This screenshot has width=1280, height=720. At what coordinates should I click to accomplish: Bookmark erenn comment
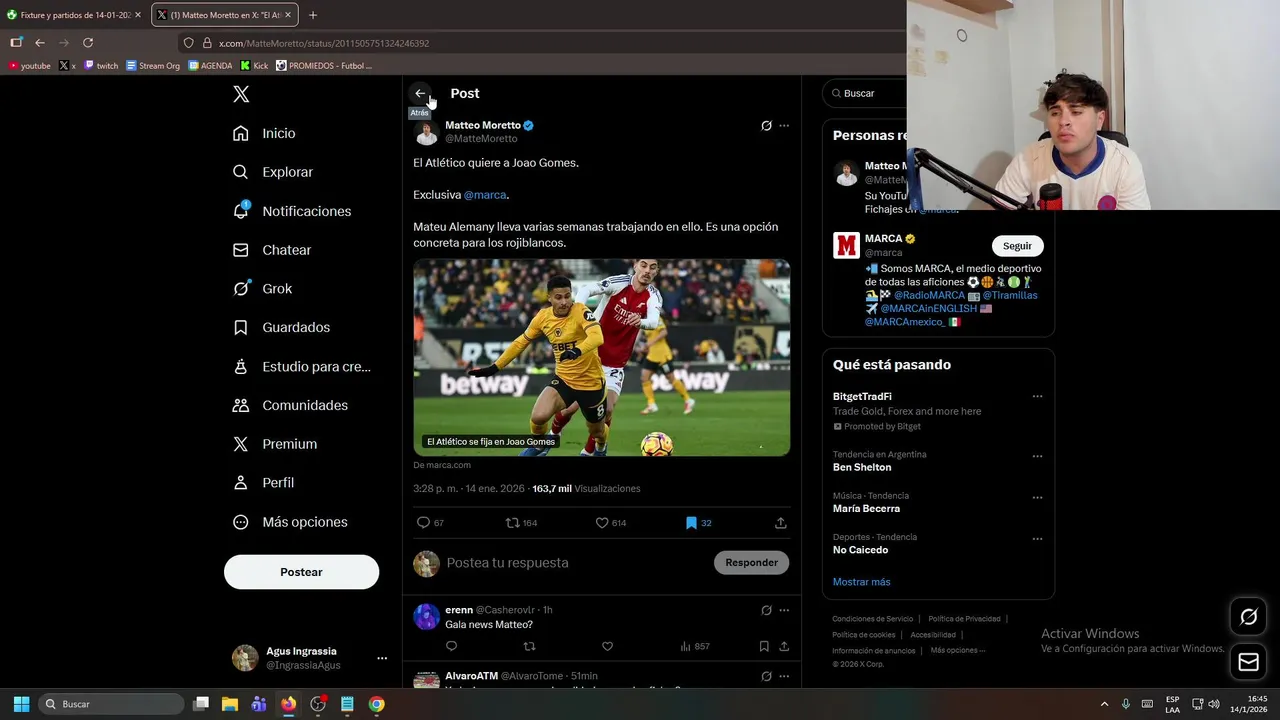[x=764, y=646]
